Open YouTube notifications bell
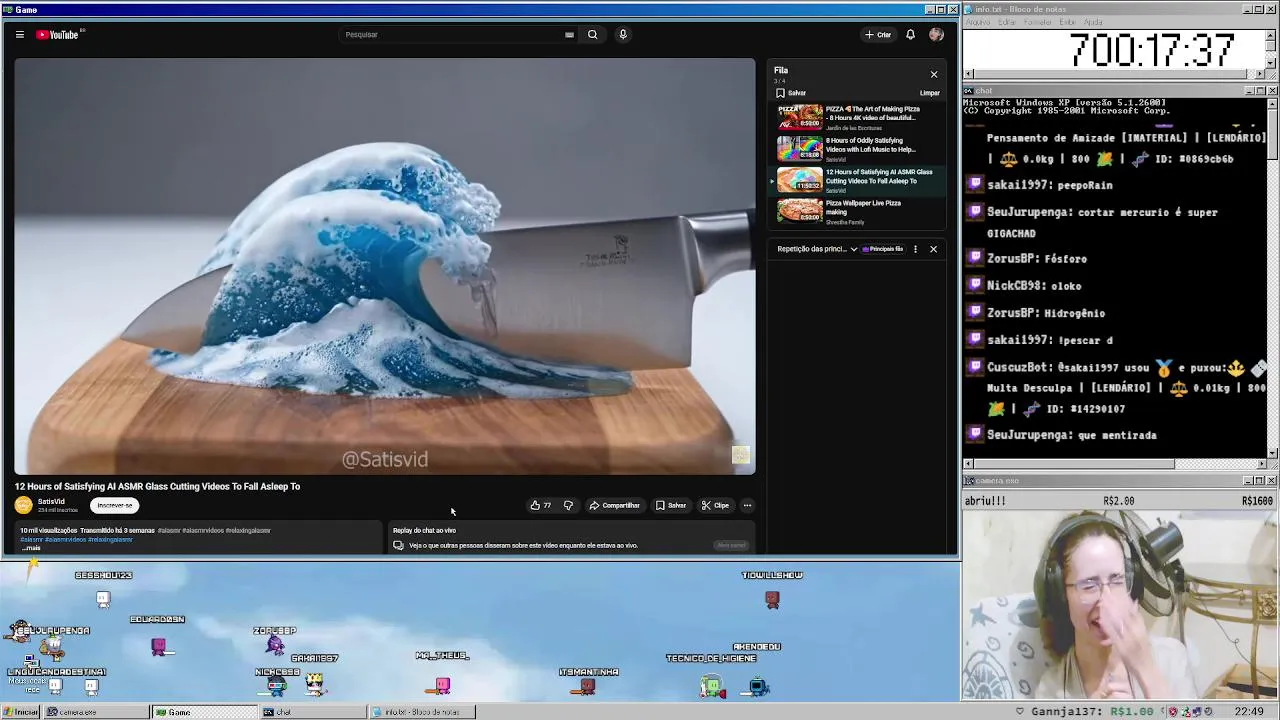 pos(910,34)
